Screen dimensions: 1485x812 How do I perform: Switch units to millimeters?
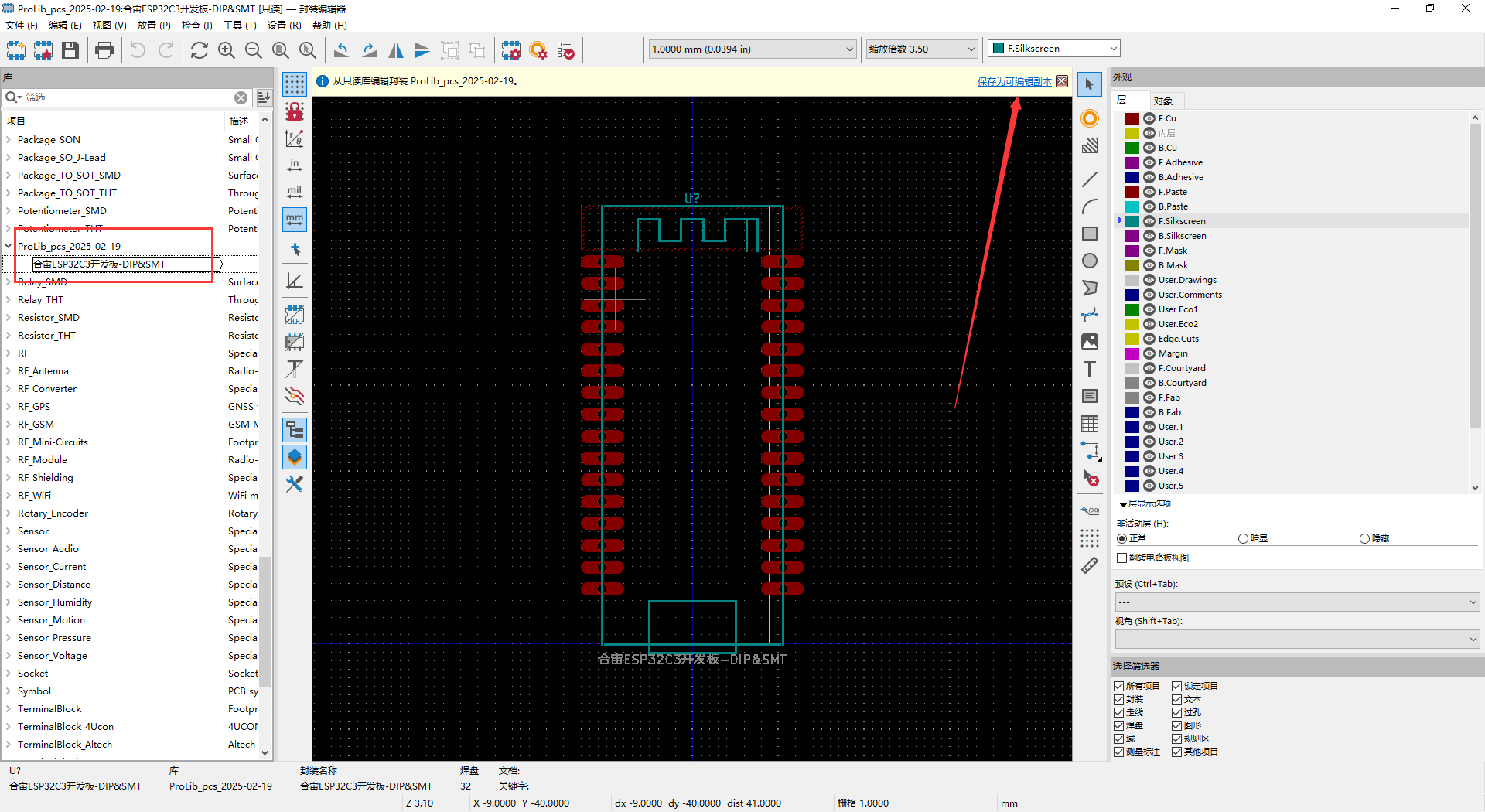295,220
